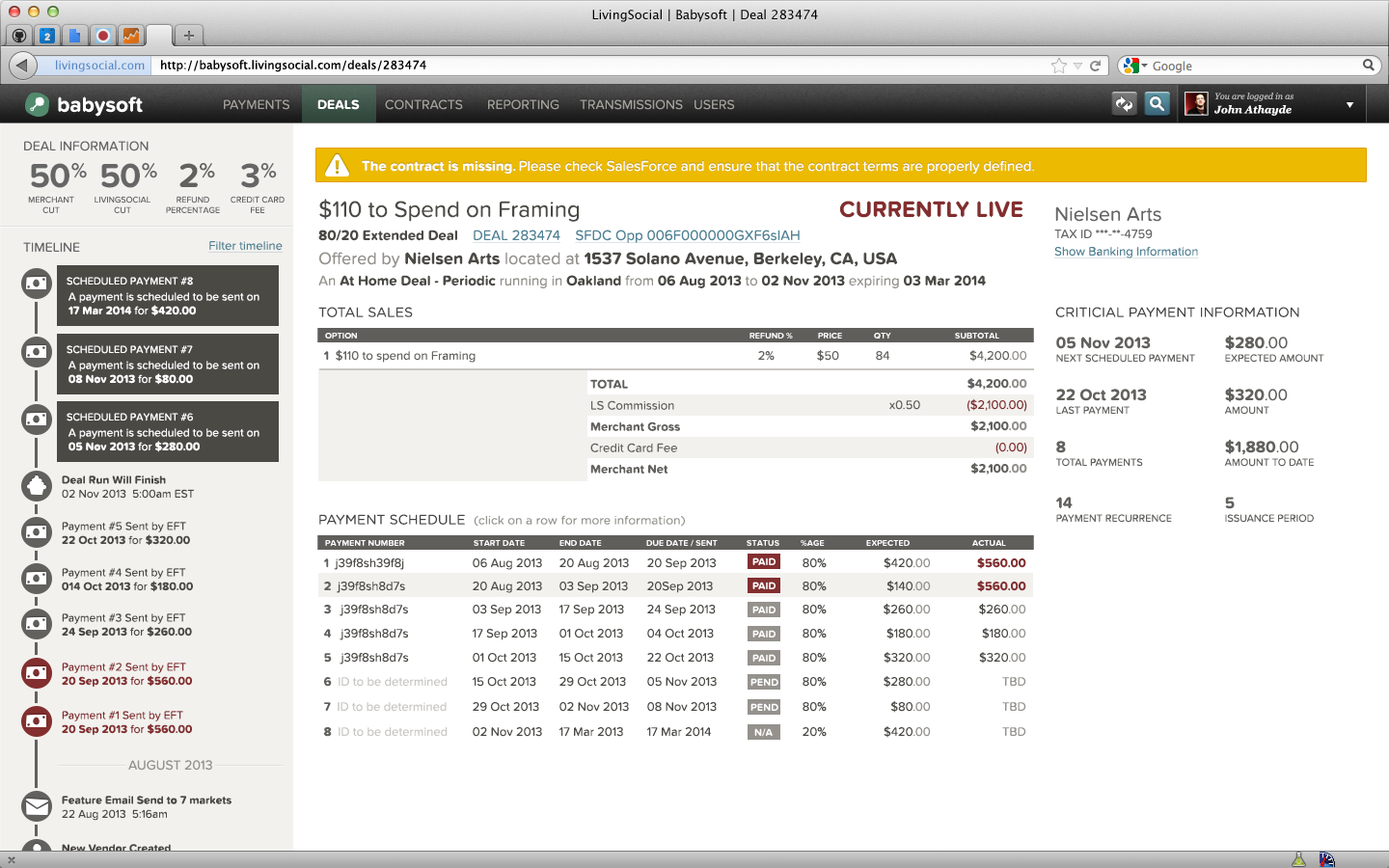This screenshot has width=1389, height=868.
Task: Click PEND status badge for payment 6
Action: [x=764, y=682]
